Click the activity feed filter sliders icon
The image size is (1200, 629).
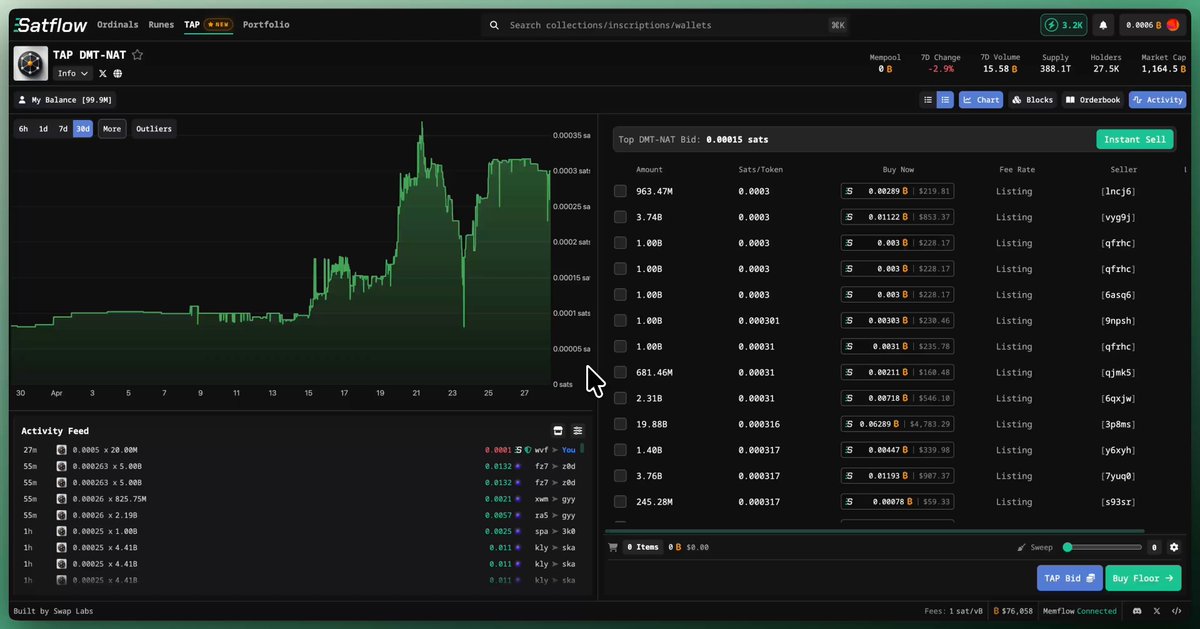click(578, 431)
